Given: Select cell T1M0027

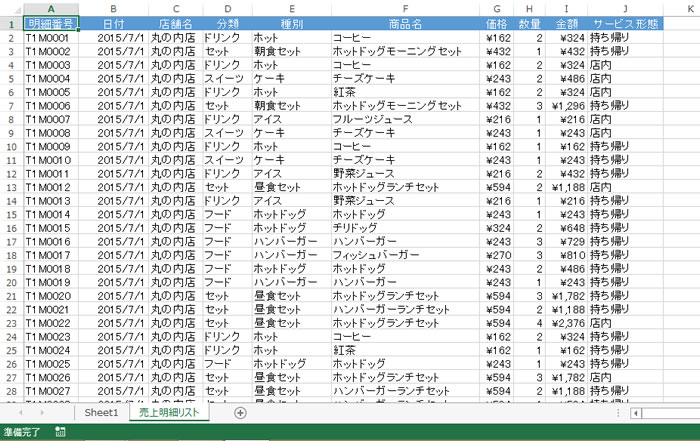Looking at the screenshot, I should point(51,391).
